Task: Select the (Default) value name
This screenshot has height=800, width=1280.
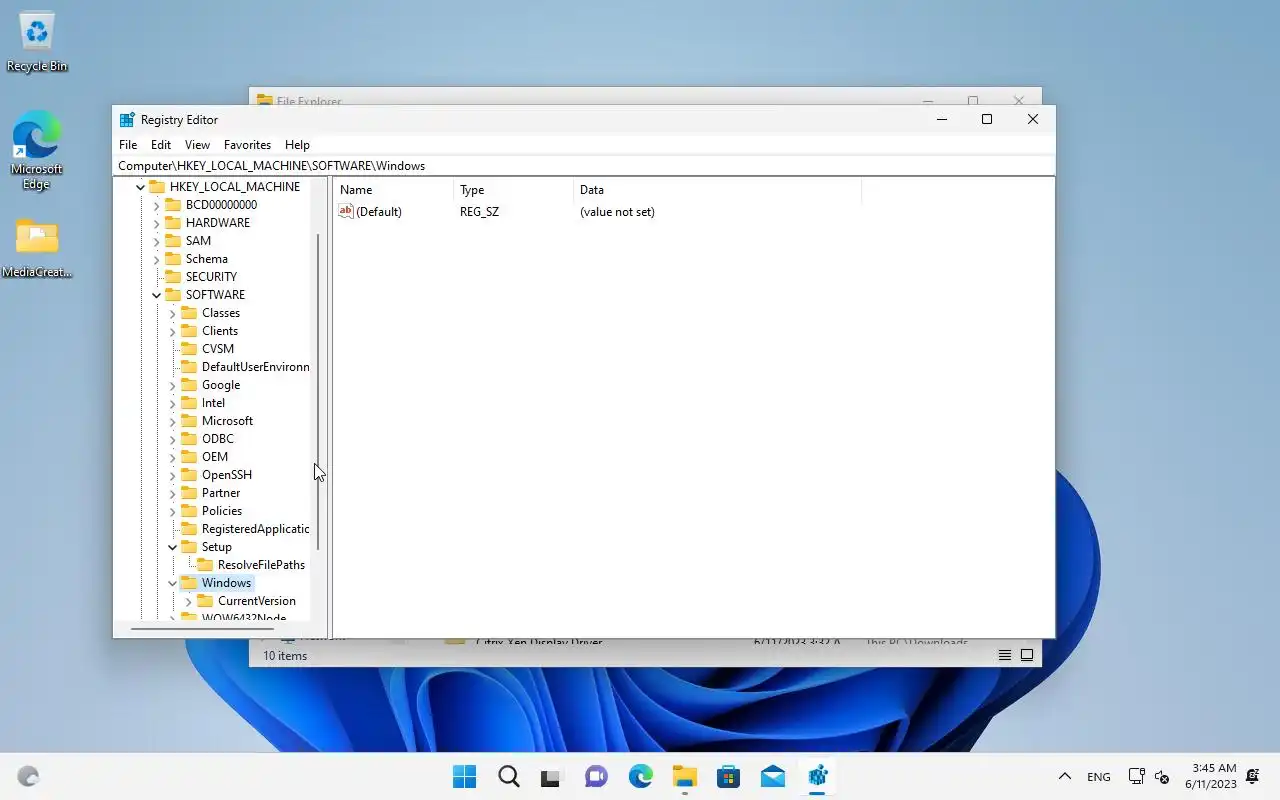Action: 379,212
